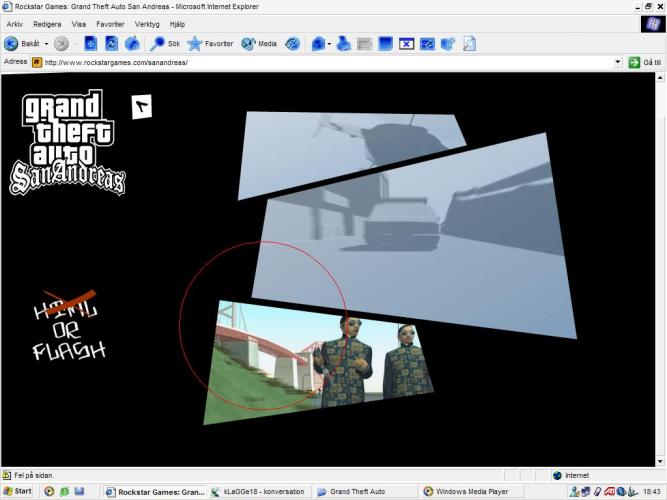The width and height of the screenshot is (667, 500).
Task: Open the Mail icon dropdown arrow
Action: (x=328, y=44)
